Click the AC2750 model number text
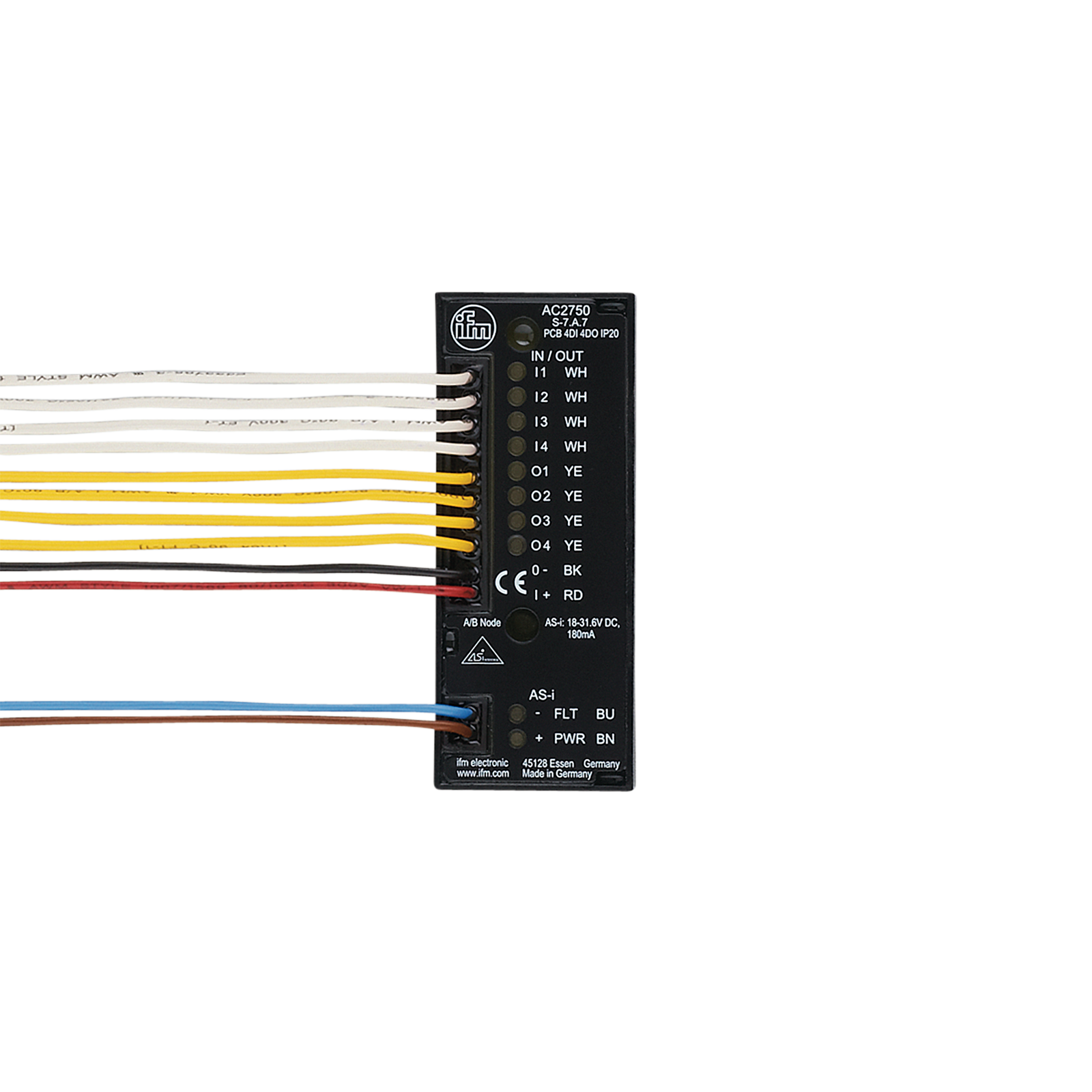This screenshot has width=1092, height=1092. click(x=565, y=311)
